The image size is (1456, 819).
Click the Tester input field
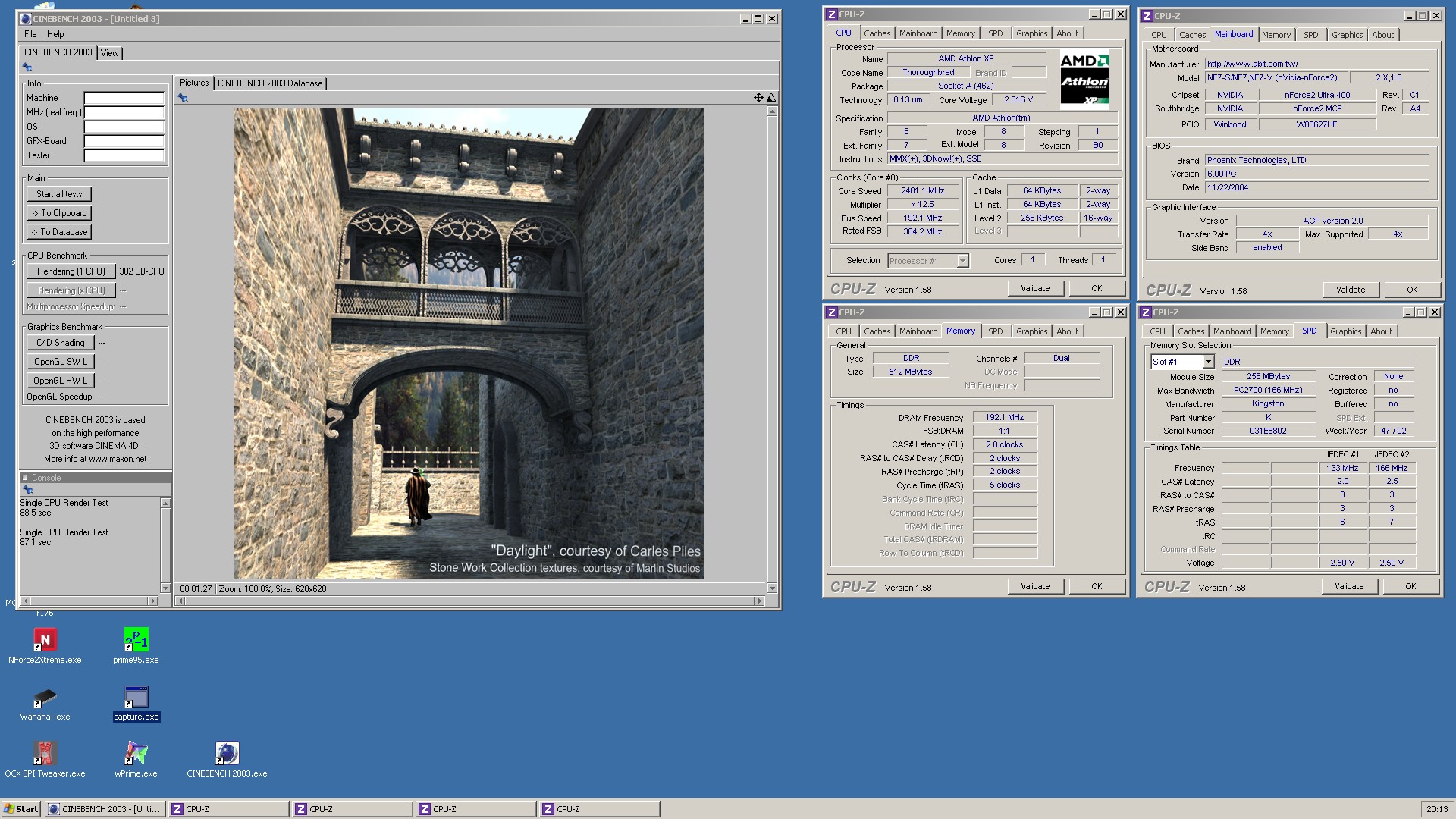click(124, 155)
